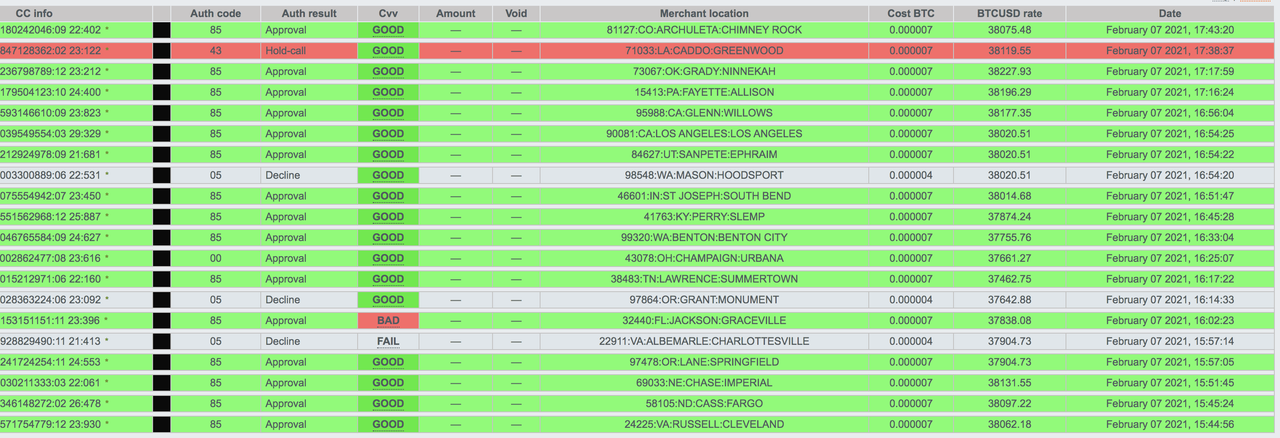This screenshot has height=438, width=1280.
Task: Click the GOOD badge in the CHIMNEY ROCK row
Action: click(388, 30)
